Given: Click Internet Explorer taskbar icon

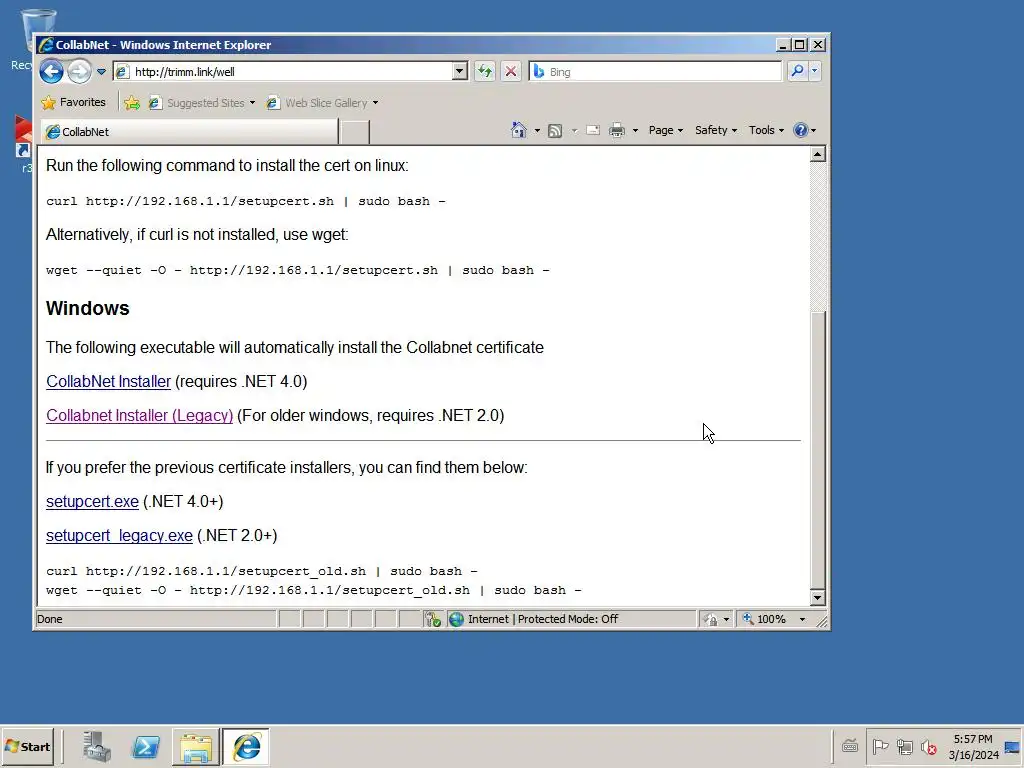Looking at the screenshot, I should (x=246, y=747).
